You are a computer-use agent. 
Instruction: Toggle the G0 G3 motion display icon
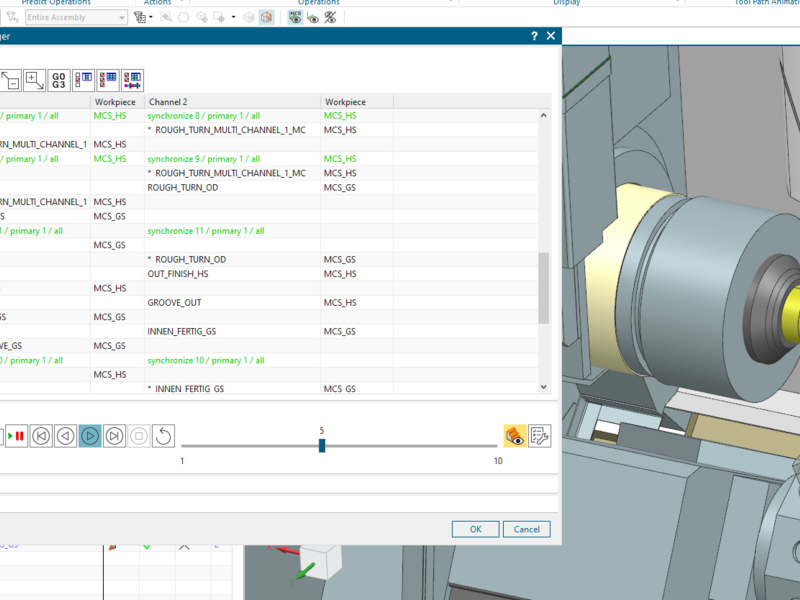click(x=59, y=80)
